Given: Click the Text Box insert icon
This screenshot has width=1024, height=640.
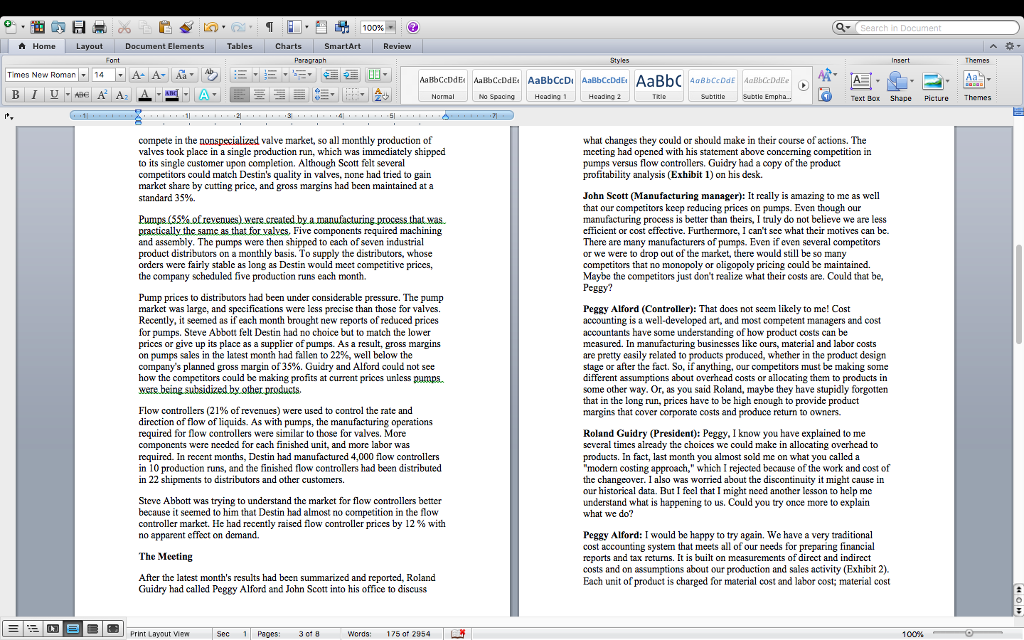Looking at the screenshot, I should [x=861, y=82].
